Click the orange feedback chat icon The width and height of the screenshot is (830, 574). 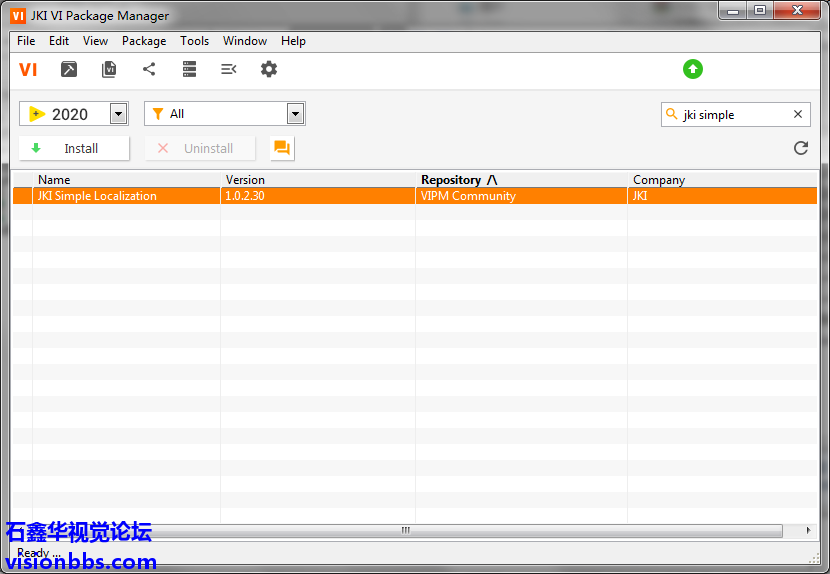282,148
